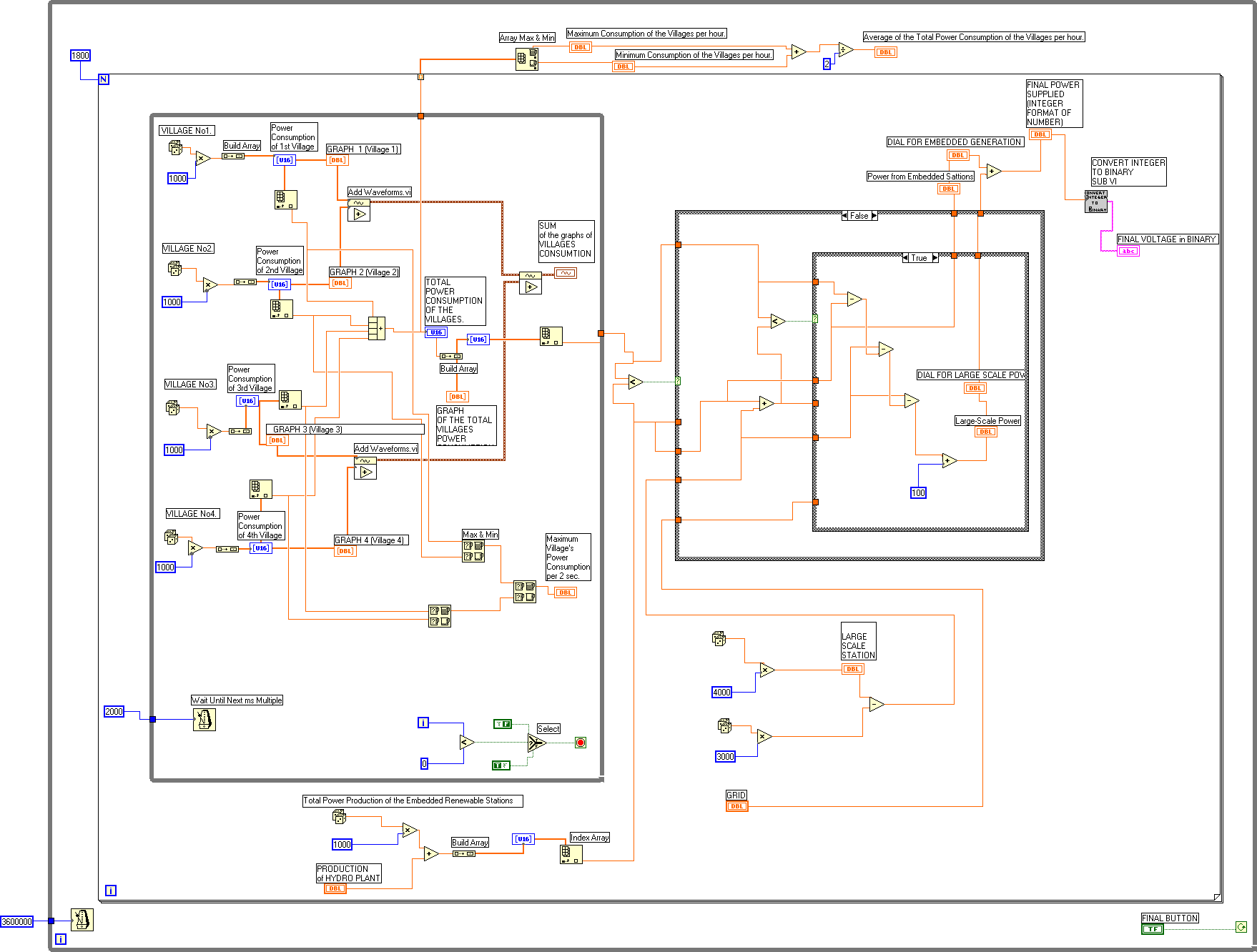Image resolution: width=1257 pixels, height=952 pixels.
Task: Select the upper Add Waveforms.vi node
Action: click(358, 210)
